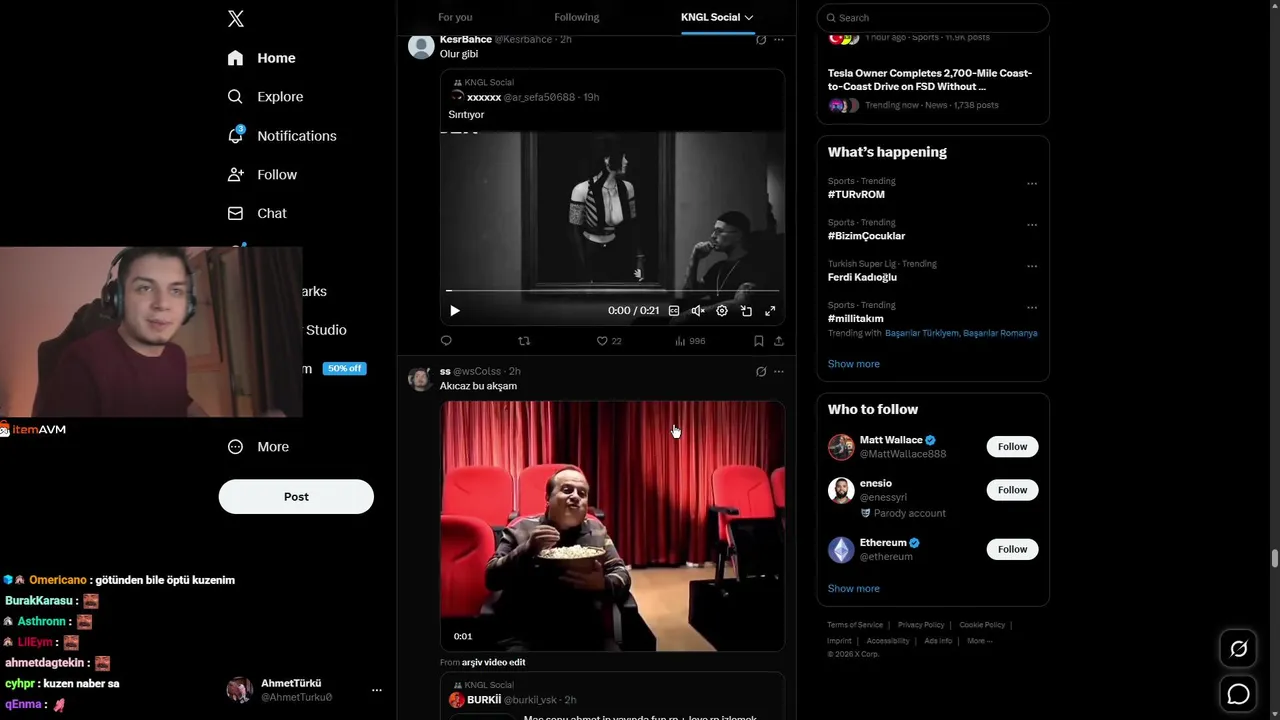The width and height of the screenshot is (1280, 720).
Task: Click the Post button
Action: (296, 497)
